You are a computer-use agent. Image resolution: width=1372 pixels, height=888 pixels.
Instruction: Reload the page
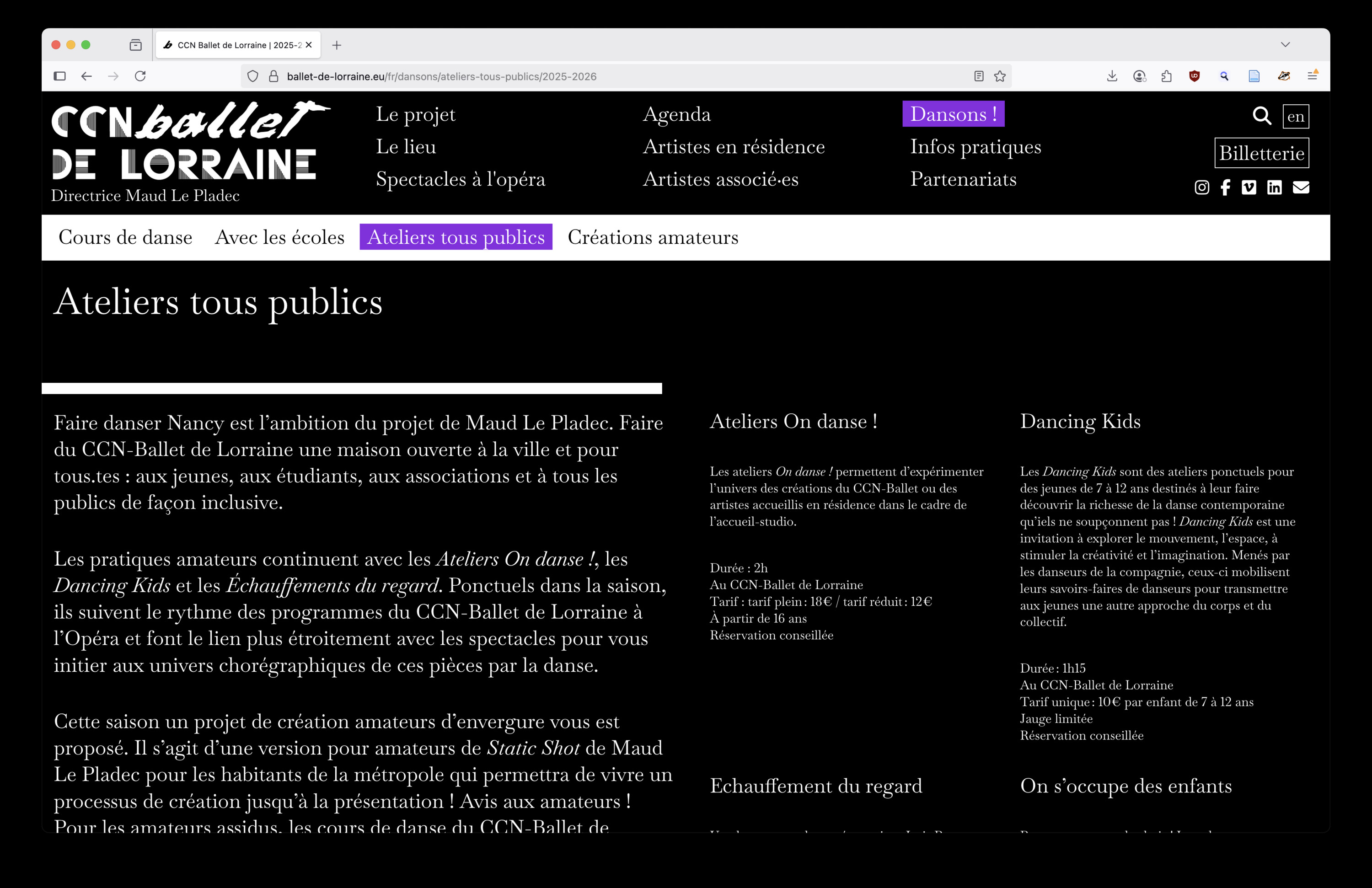(x=140, y=76)
